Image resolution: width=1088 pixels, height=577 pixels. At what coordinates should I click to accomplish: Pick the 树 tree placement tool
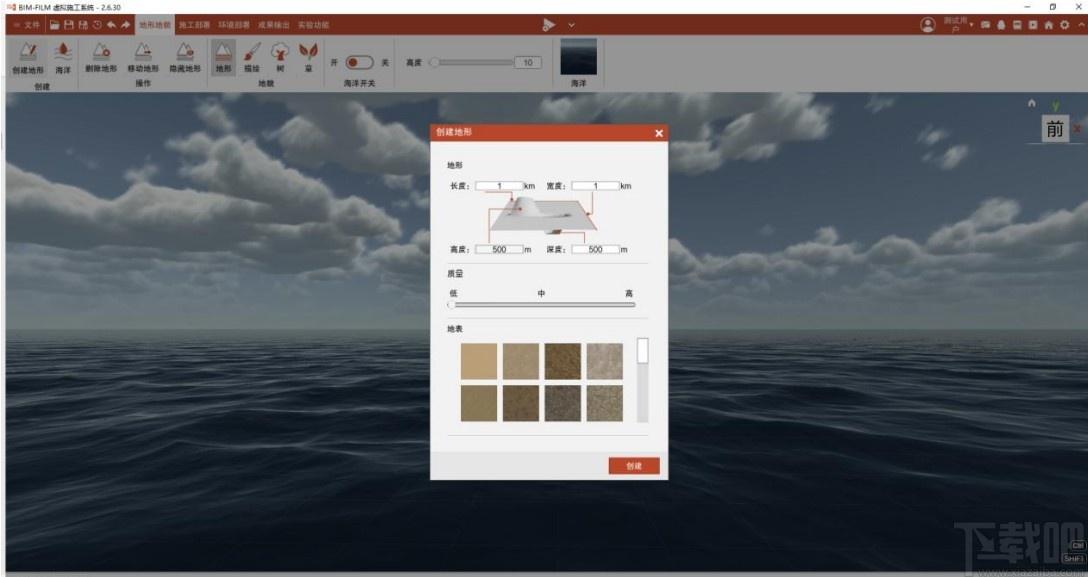coord(280,58)
